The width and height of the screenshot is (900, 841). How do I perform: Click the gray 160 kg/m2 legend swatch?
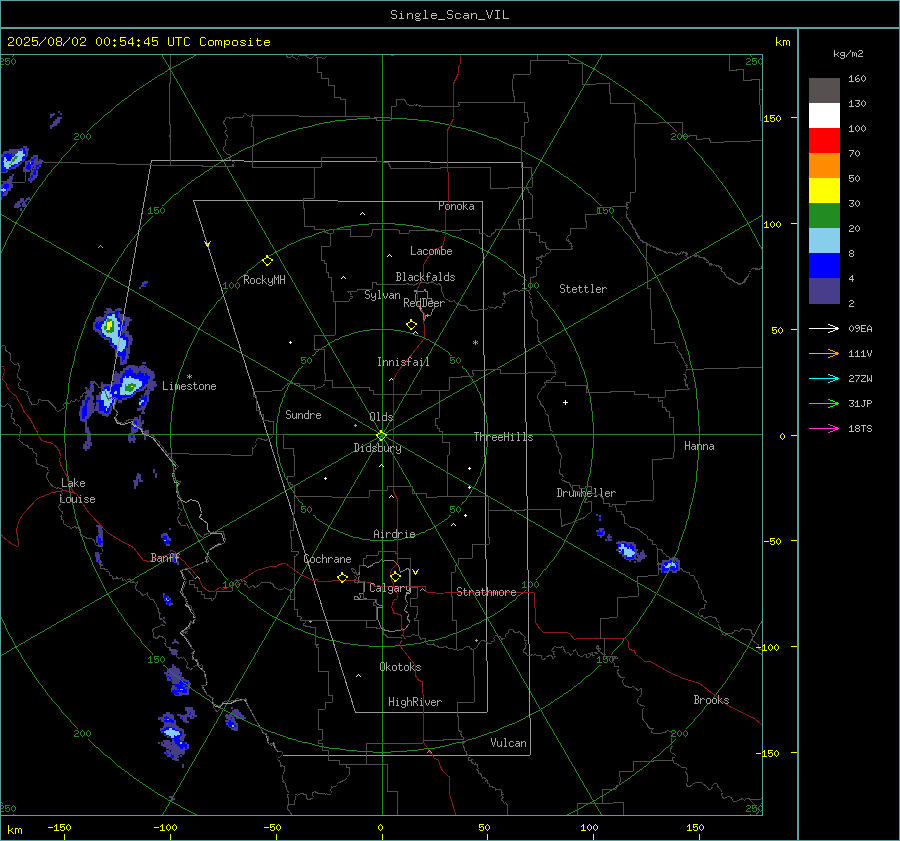[824, 91]
